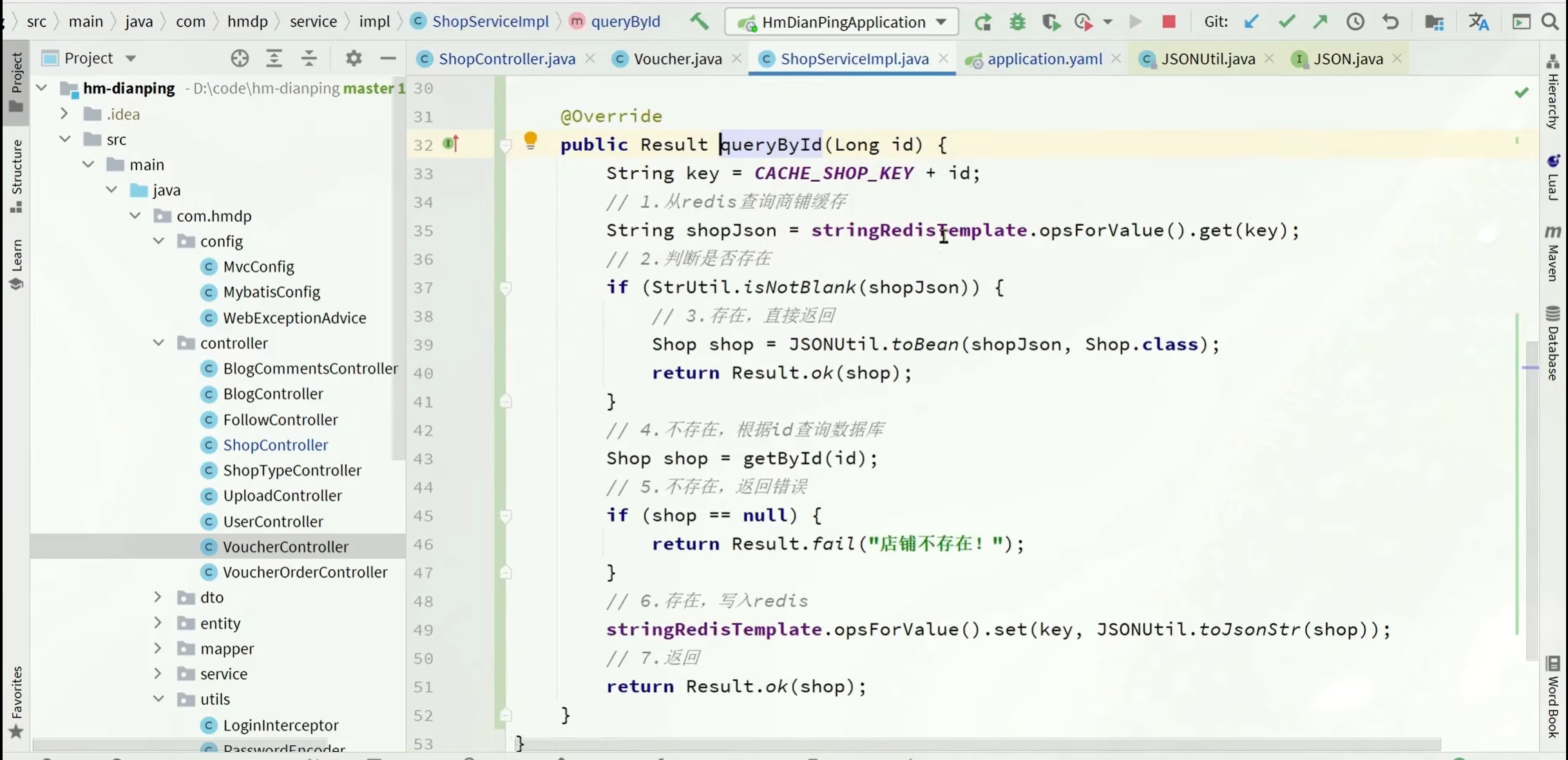
Task: Click the Git commit checkmark icon
Action: 1286,22
